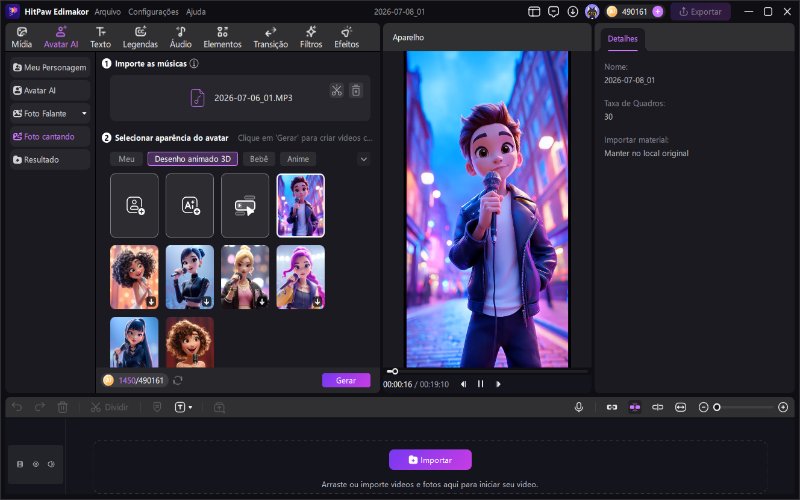Zoom in the timeline
800x500 pixels.
tap(783, 407)
